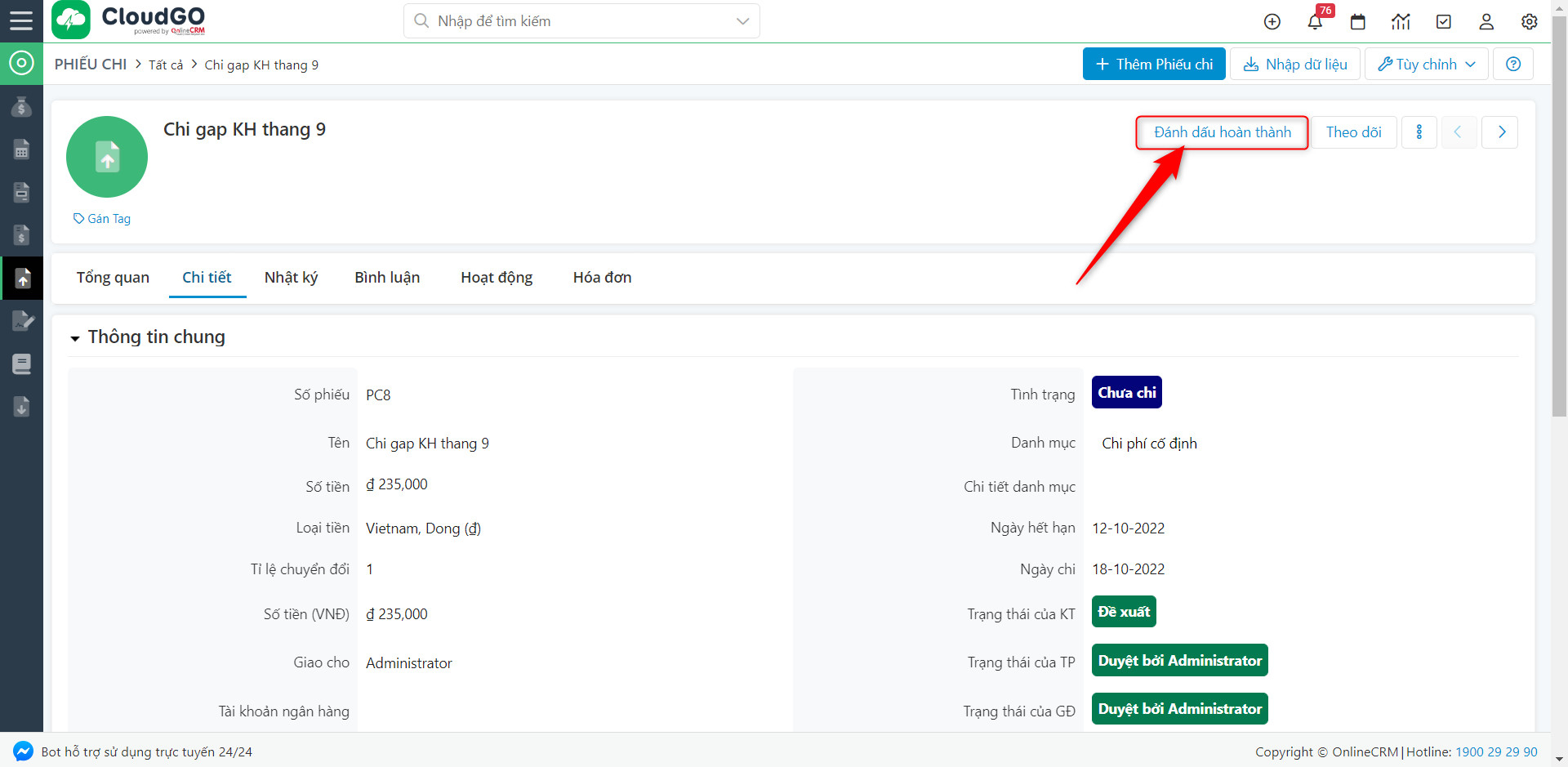This screenshot has height=767, width=1568.
Task: Navigate to next record with right arrow
Action: click(x=1500, y=132)
